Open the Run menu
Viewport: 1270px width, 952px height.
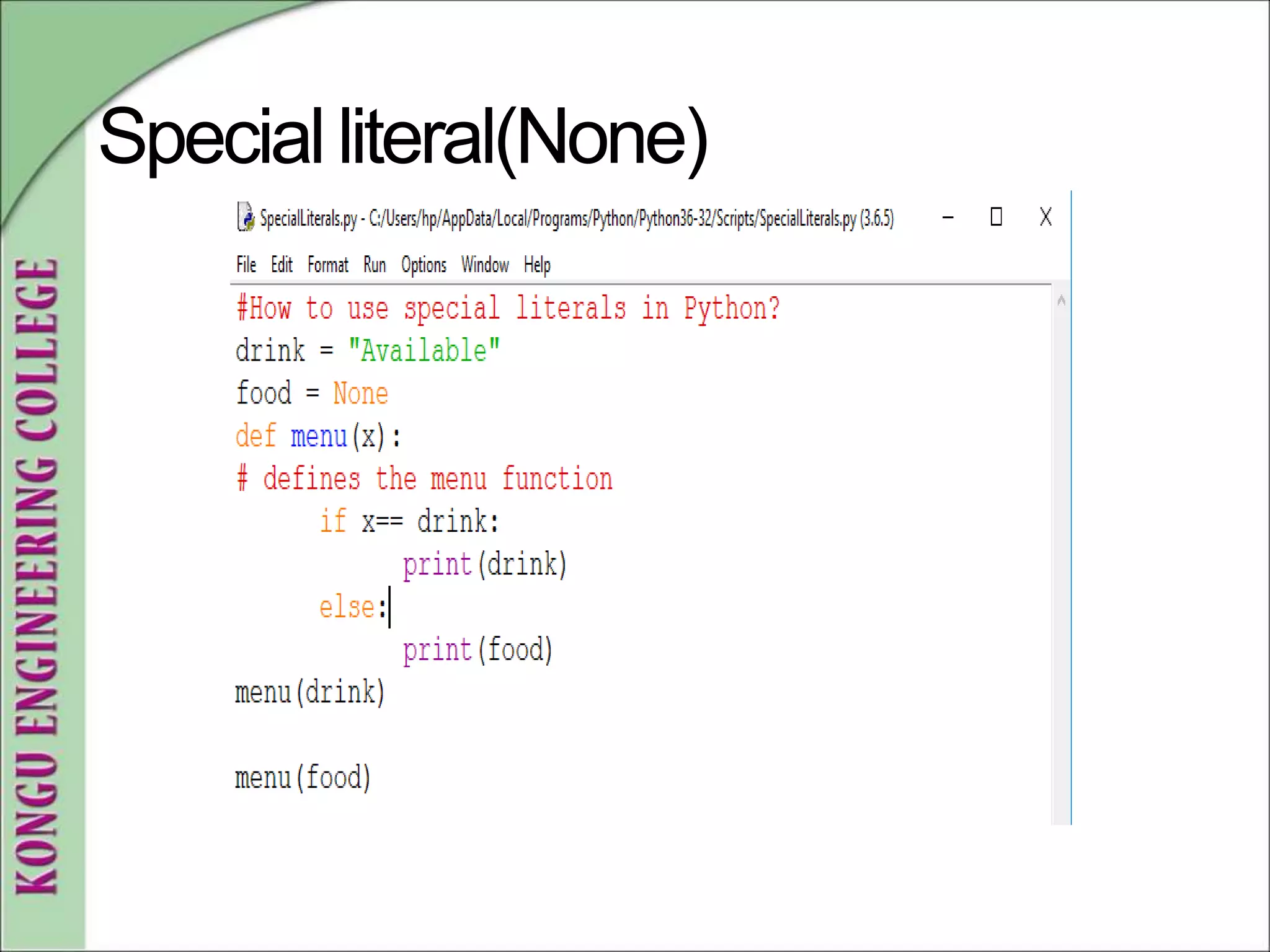pos(375,265)
